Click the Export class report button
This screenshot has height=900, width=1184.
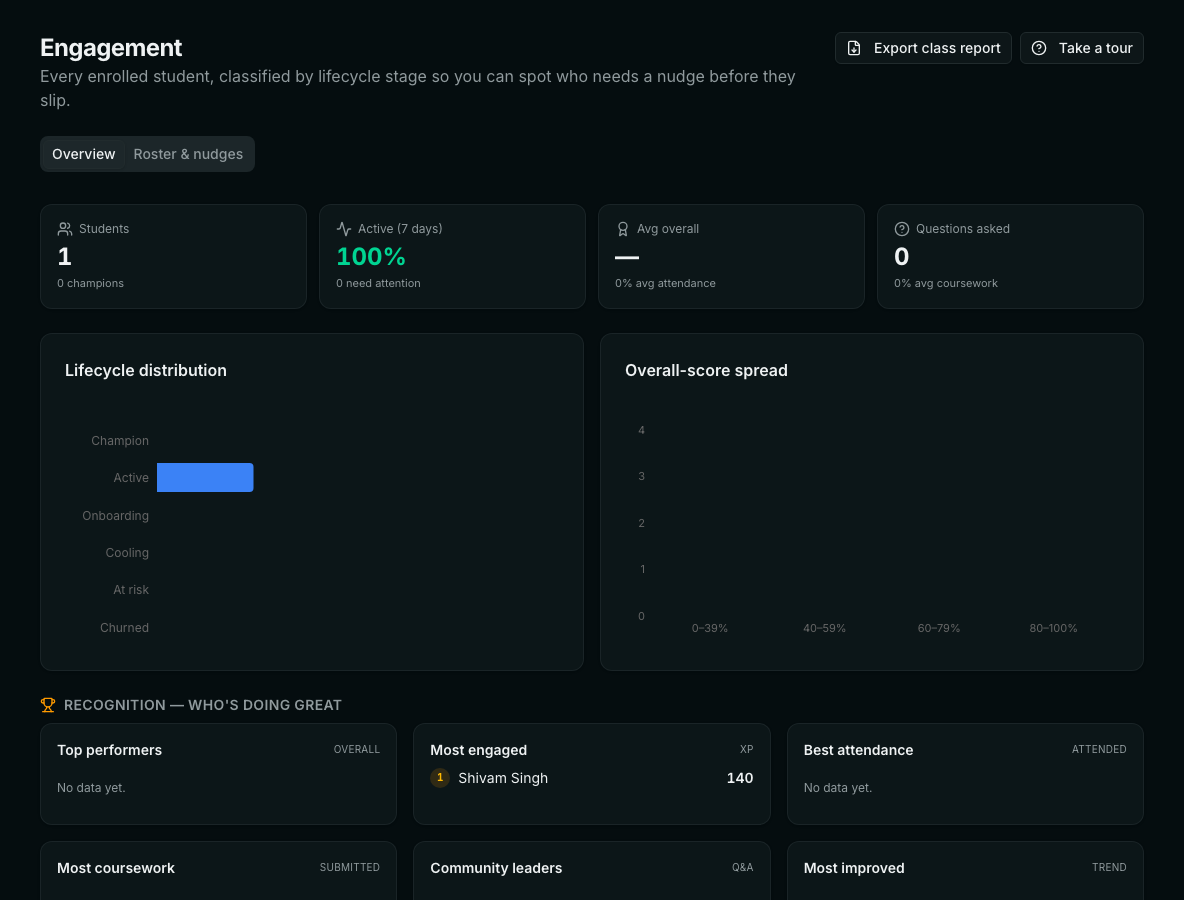pos(923,48)
